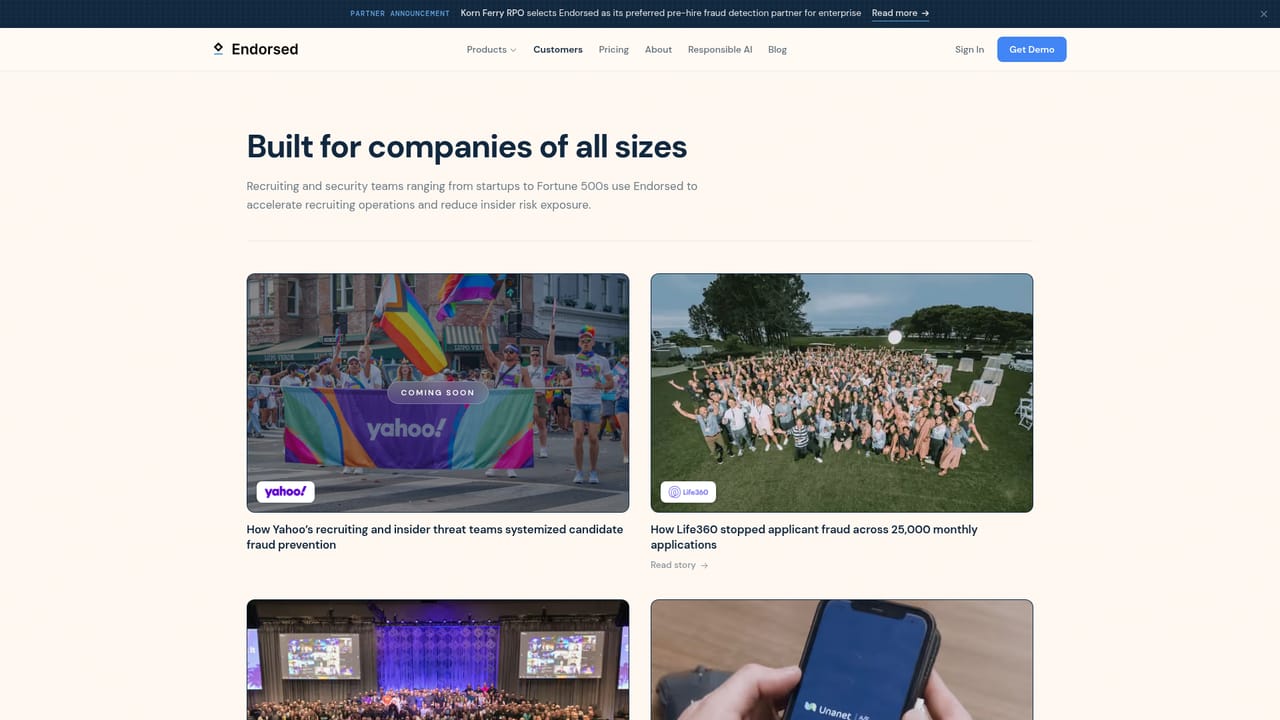
Task: Open the Unanet phone photo thumbnail
Action: [842, 660]
